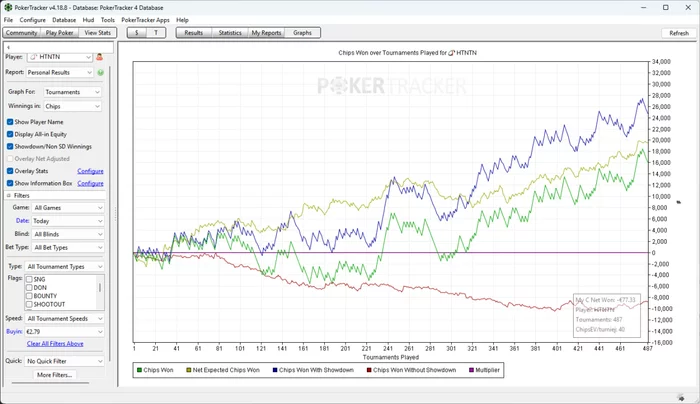Check the SNG flag checkbox
The height and width of the screenshot is (404, 700).
29,279
